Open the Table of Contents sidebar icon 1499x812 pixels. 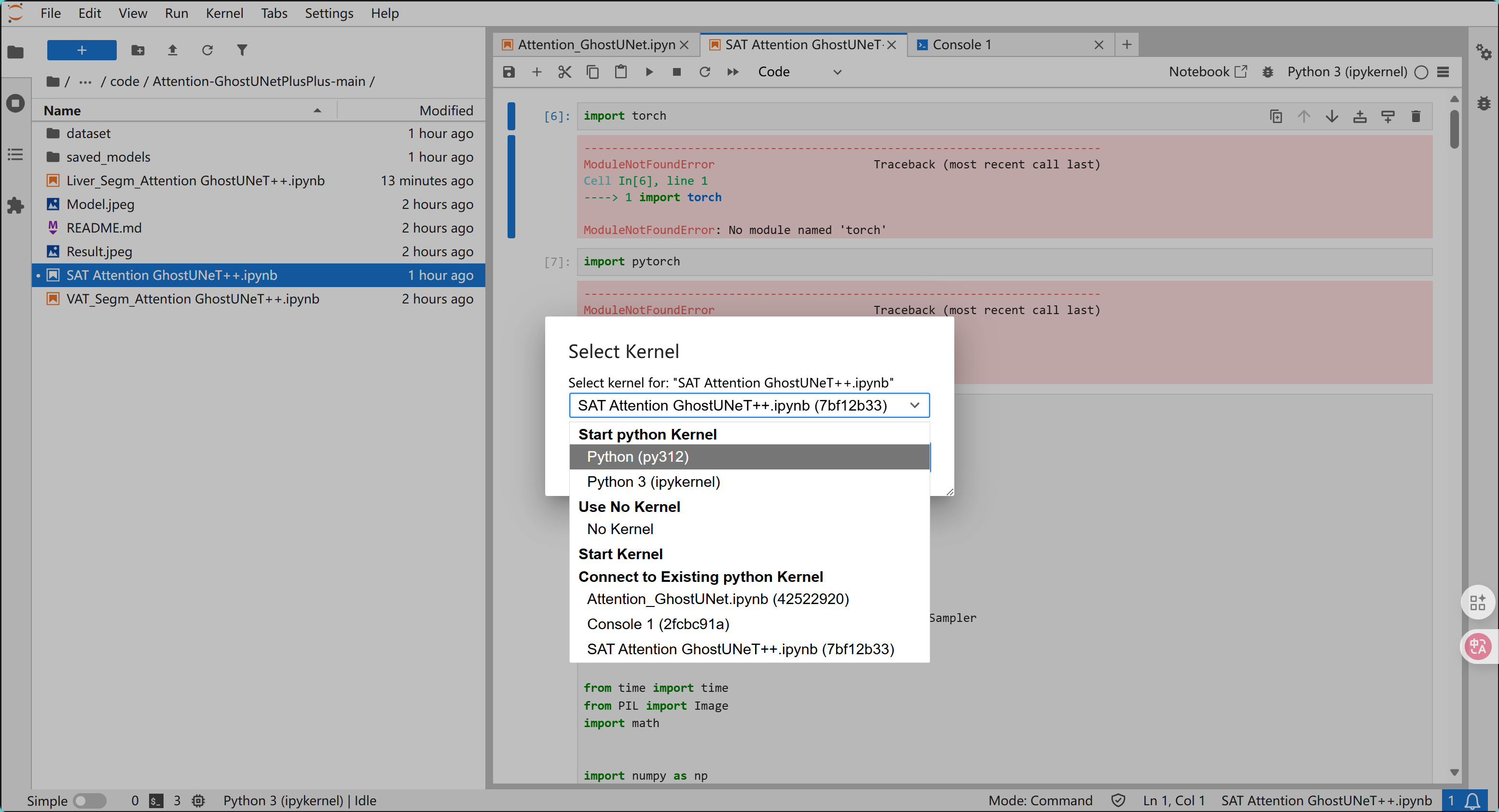click(x=15, y=154)
